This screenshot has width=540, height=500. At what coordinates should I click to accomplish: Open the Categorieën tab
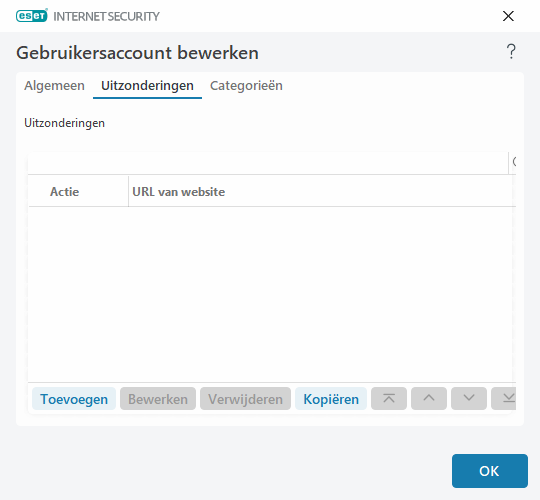click(246, 86)
